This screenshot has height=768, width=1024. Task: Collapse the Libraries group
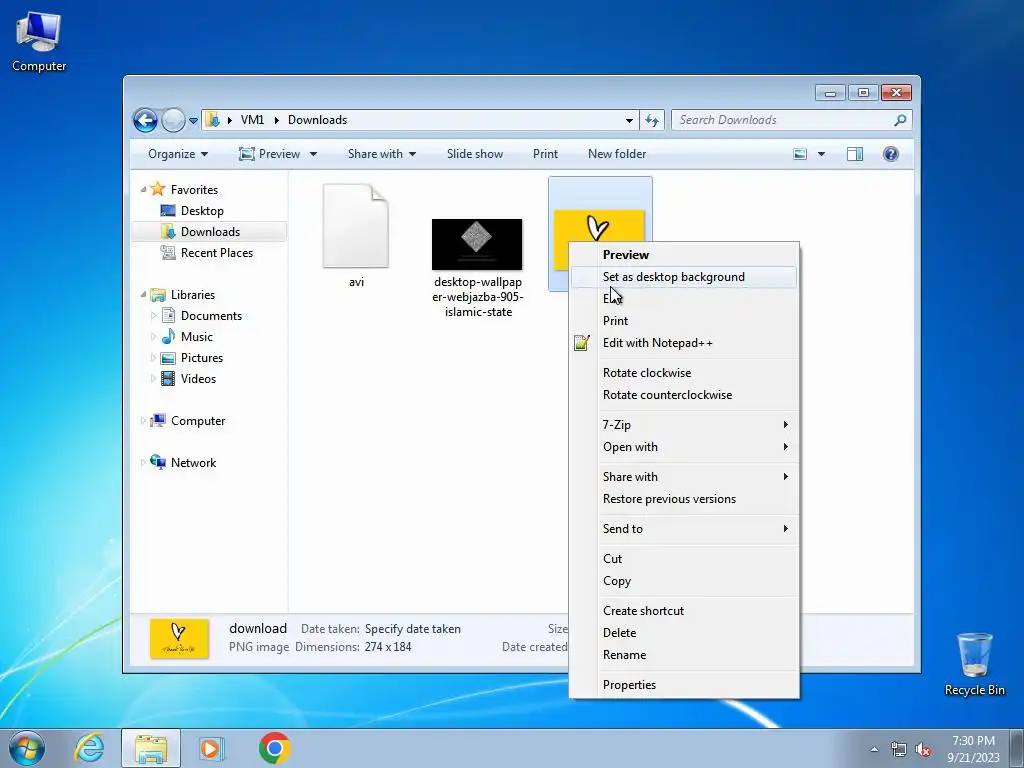(x=143, y=295)
